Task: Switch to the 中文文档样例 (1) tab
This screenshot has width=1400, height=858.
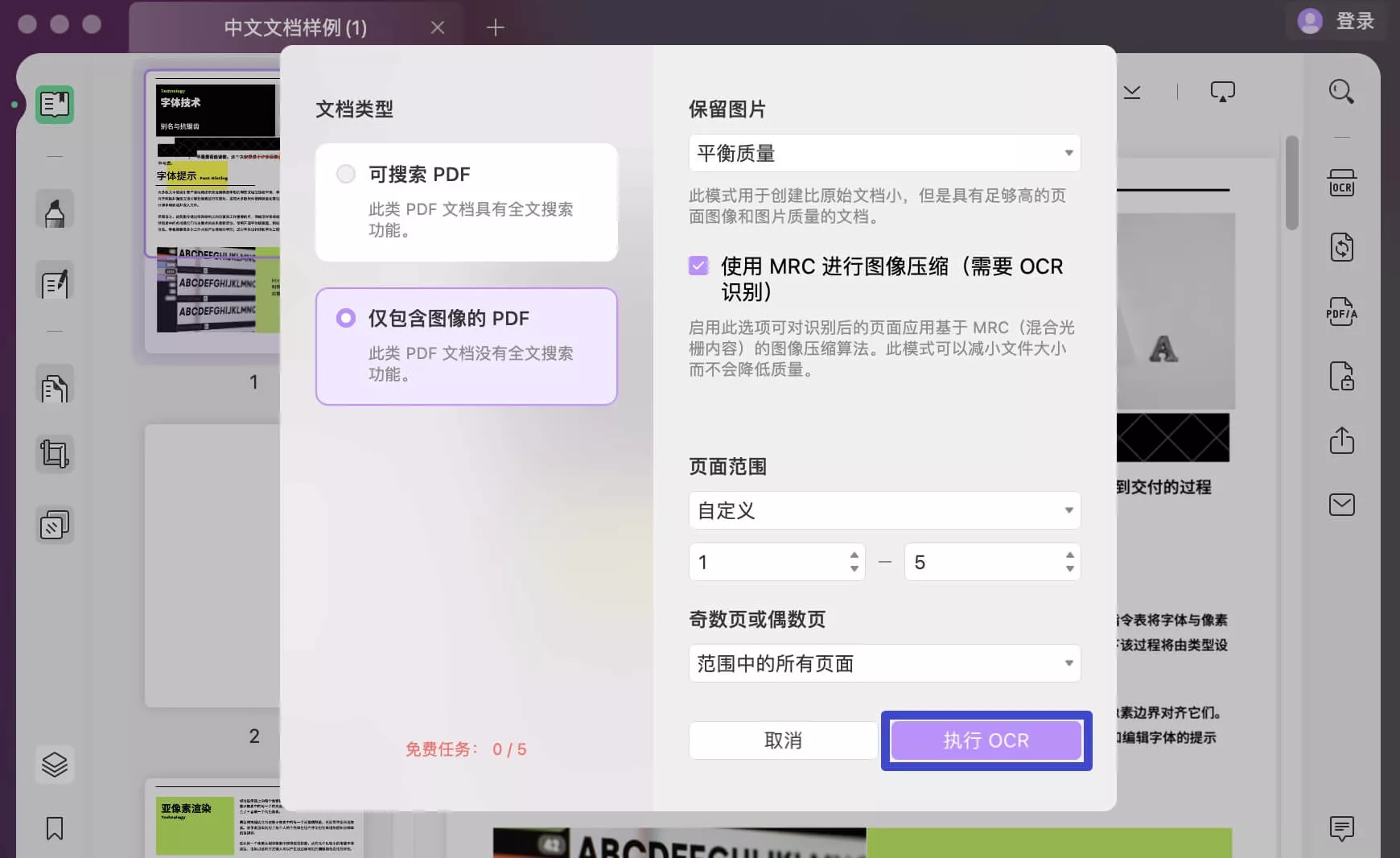Action: tap(295, 27)
